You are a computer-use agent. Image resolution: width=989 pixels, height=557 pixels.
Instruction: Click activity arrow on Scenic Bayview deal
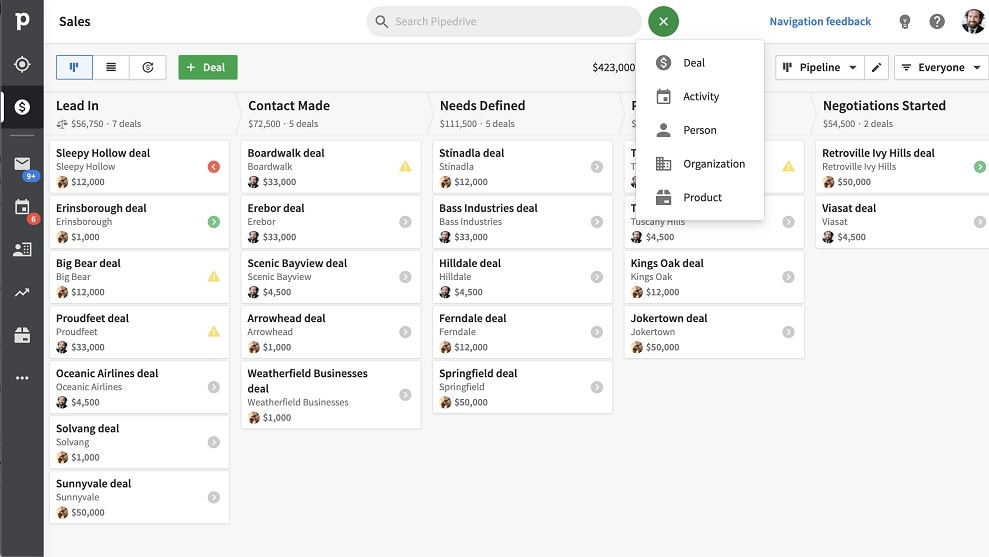pos(405,277)
